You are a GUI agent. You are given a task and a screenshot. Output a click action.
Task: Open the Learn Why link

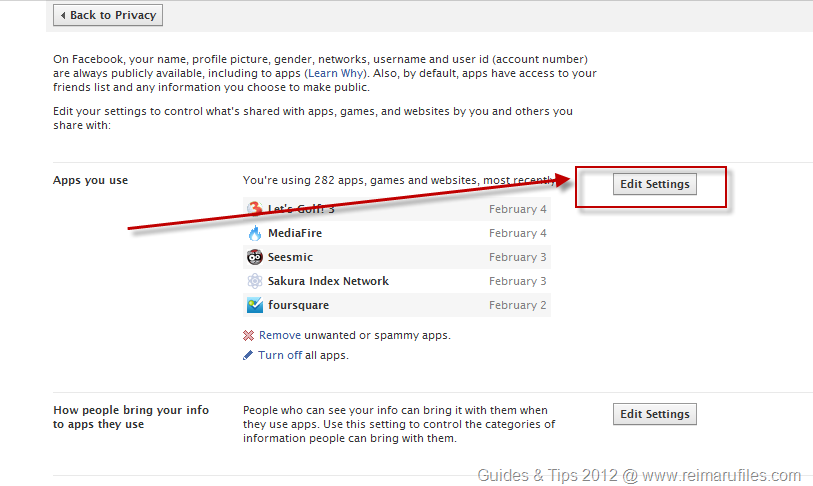342,73
